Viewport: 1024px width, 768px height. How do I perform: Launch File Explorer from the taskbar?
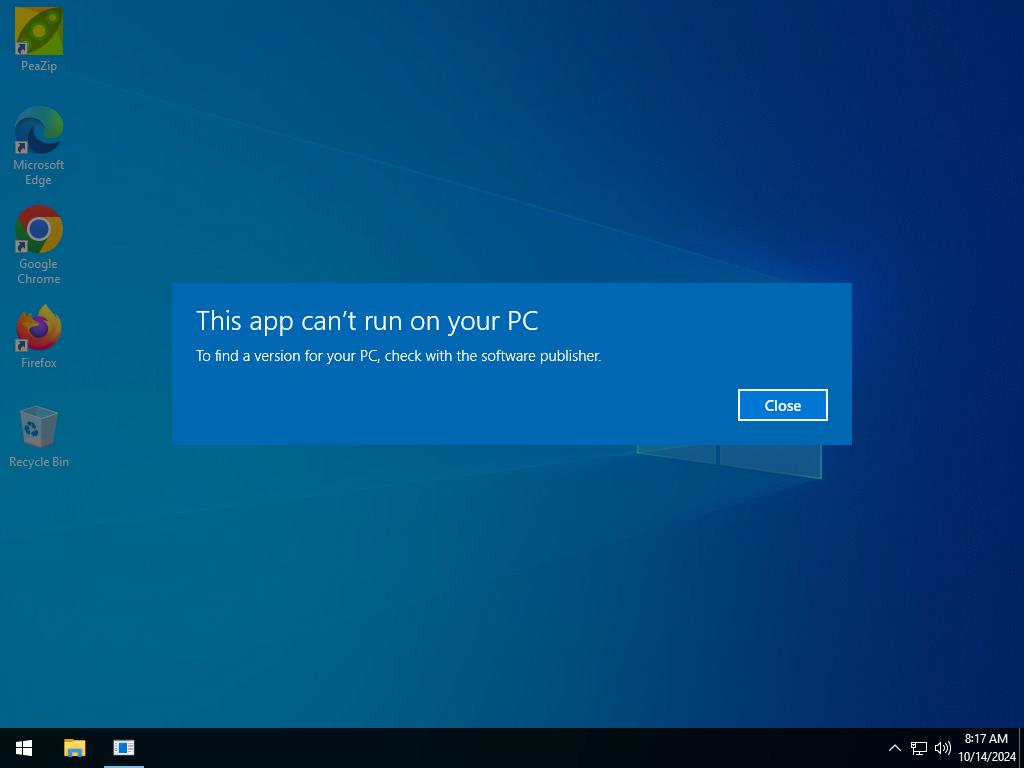75,748
